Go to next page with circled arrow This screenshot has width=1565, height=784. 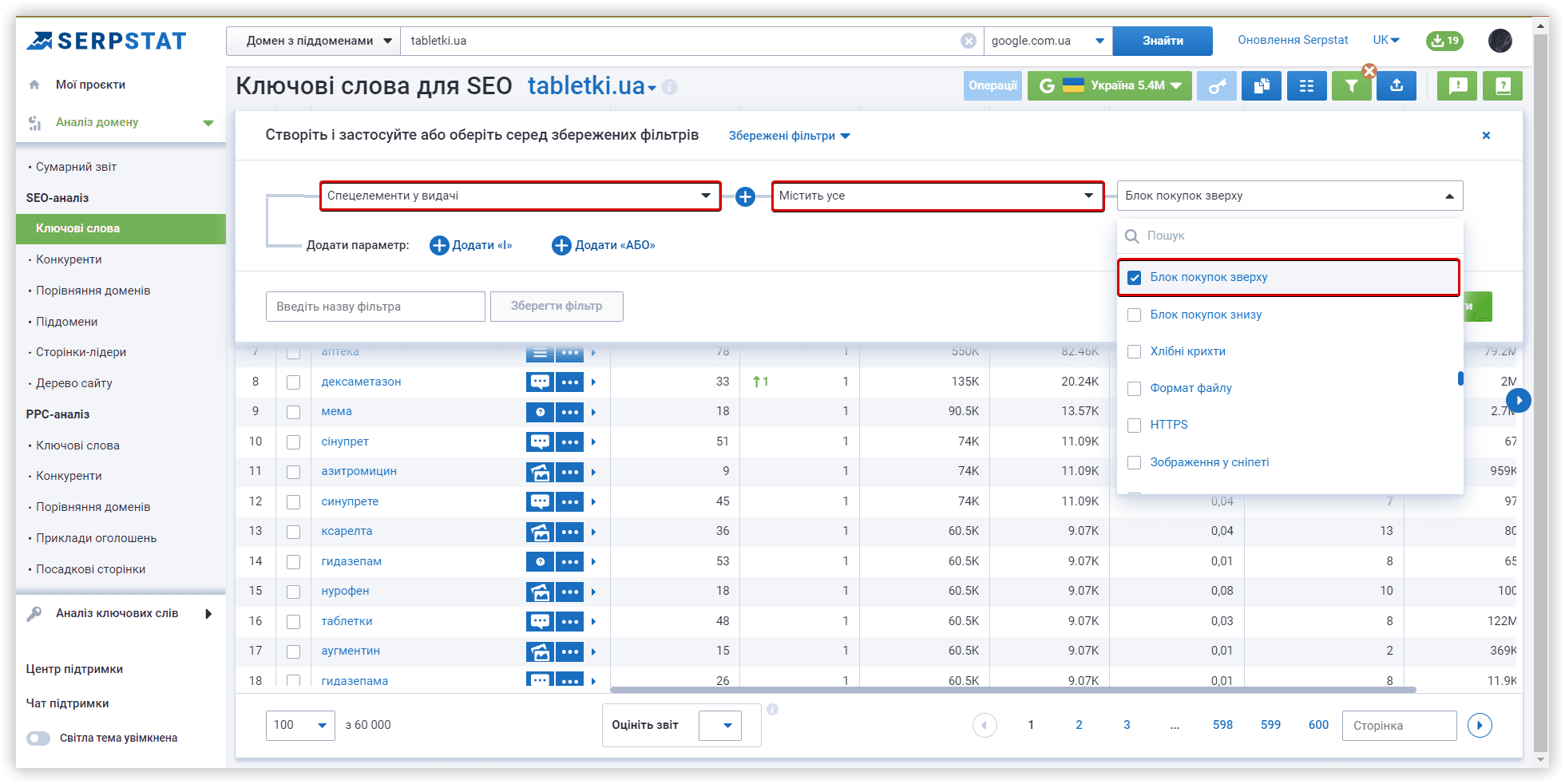1480,725
